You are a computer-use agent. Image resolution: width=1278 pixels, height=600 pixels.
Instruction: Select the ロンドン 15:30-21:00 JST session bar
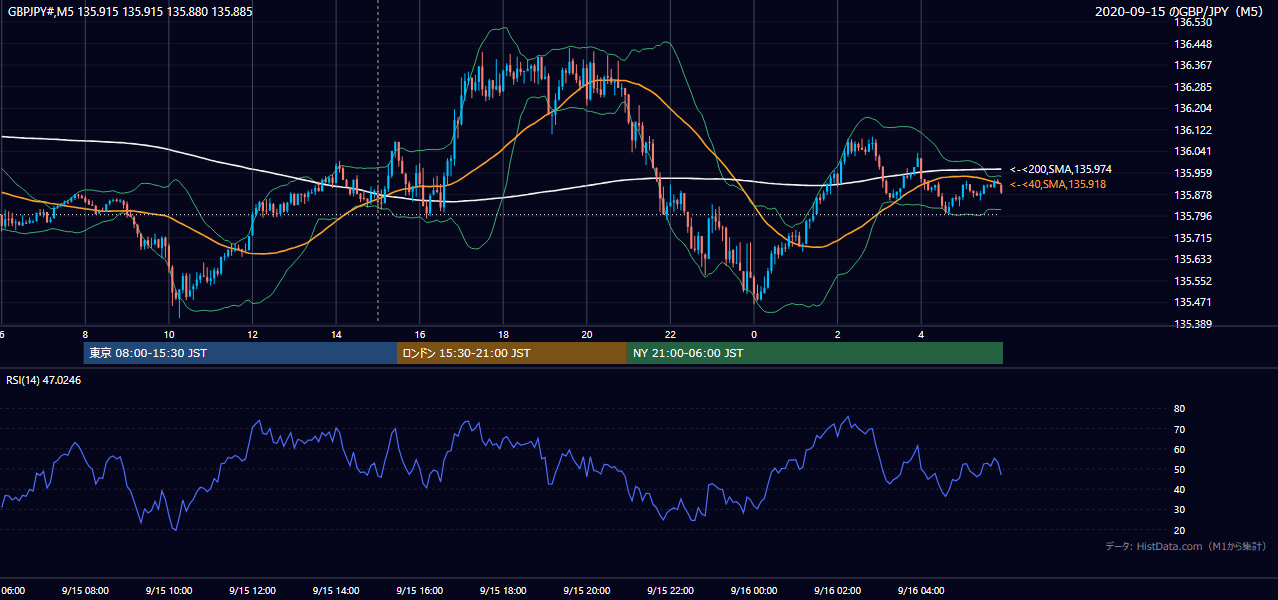tap(512, 353)
